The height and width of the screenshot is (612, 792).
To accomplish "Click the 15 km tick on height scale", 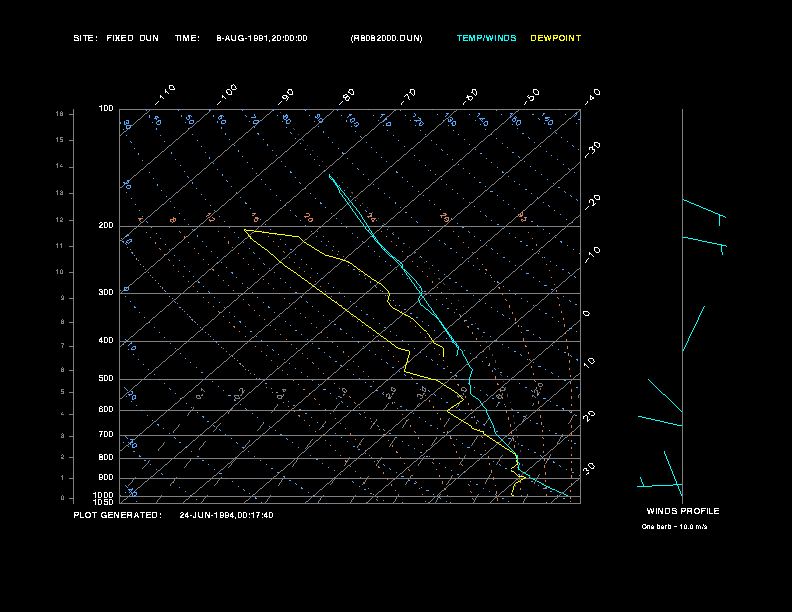I will (x=60, y=140).
